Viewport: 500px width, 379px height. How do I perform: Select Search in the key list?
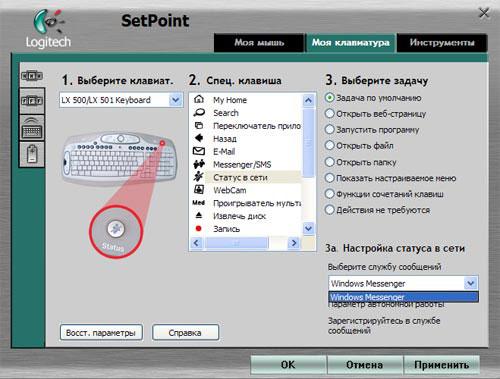coord(226,113)
